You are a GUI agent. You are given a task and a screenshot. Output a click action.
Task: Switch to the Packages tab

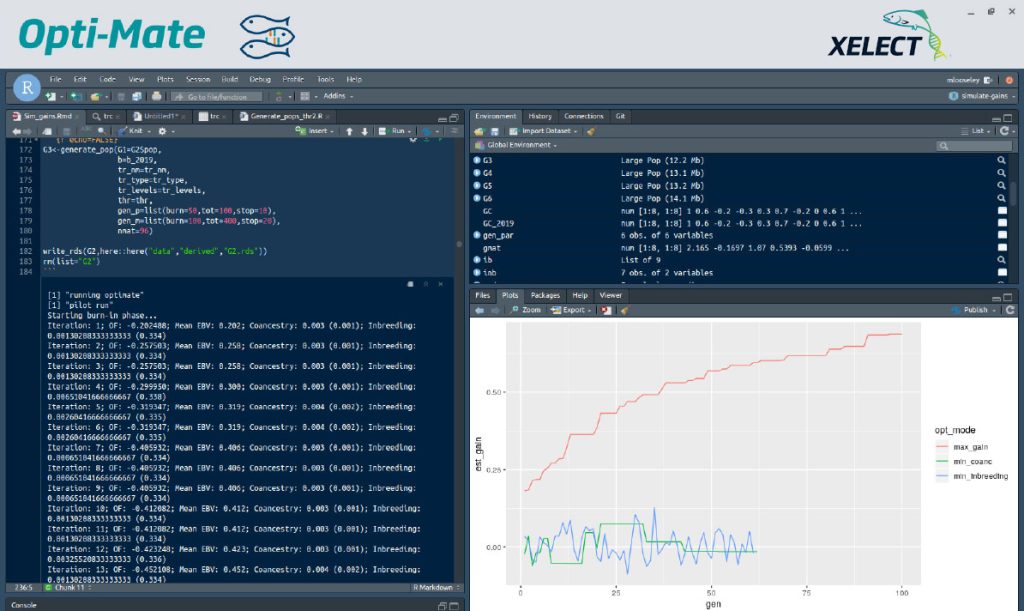pyautogui.click(x=545, y=296)
